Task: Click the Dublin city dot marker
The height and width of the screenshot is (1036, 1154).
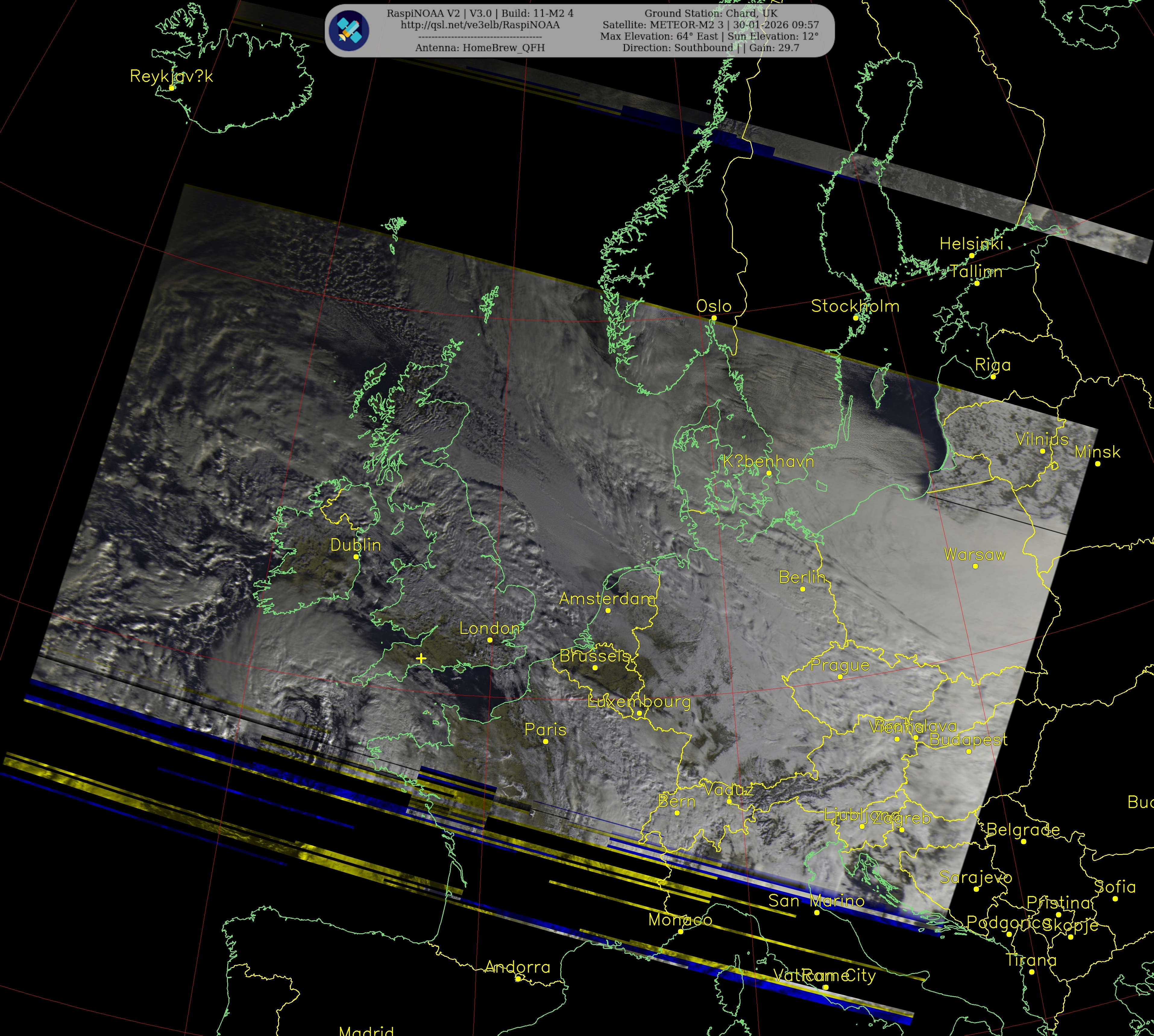Action: pos(356,557)
